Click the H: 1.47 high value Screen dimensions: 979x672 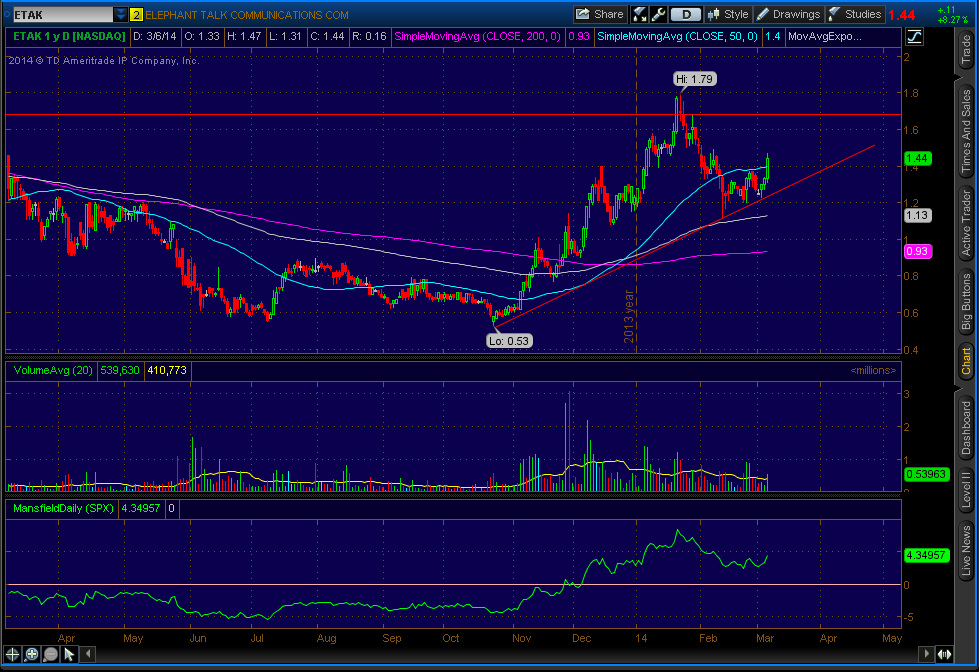(x=244, y=36)
